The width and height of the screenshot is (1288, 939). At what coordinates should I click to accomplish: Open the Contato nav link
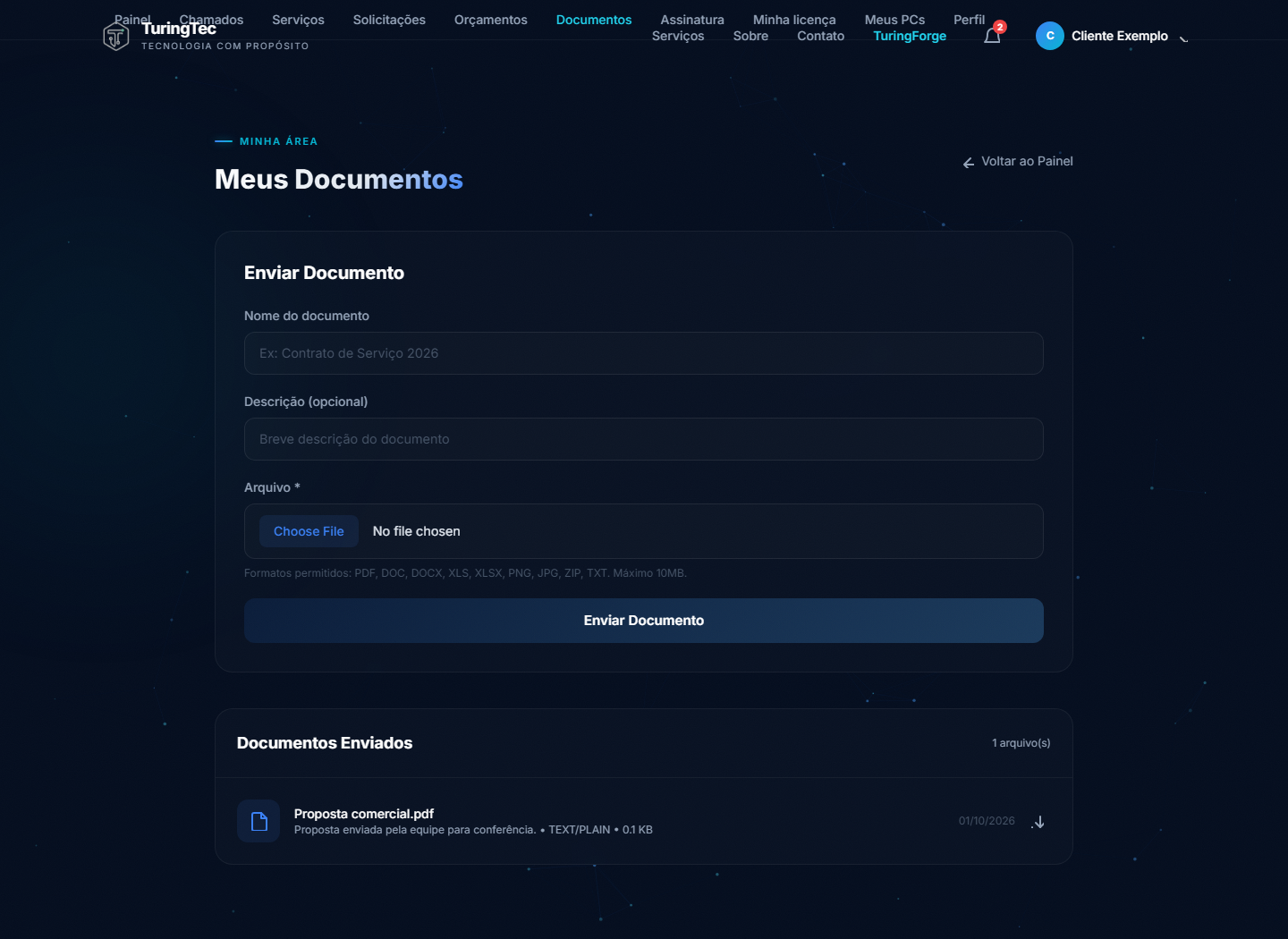(x=820, y=36)
